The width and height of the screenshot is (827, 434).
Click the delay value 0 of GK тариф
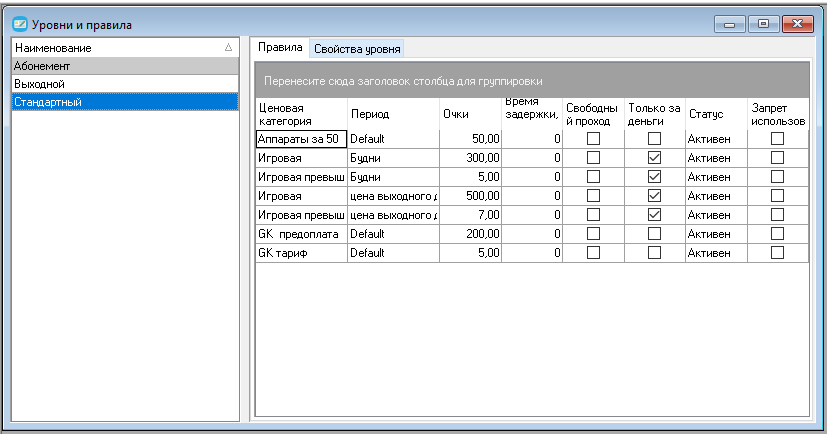coord(532,253)
